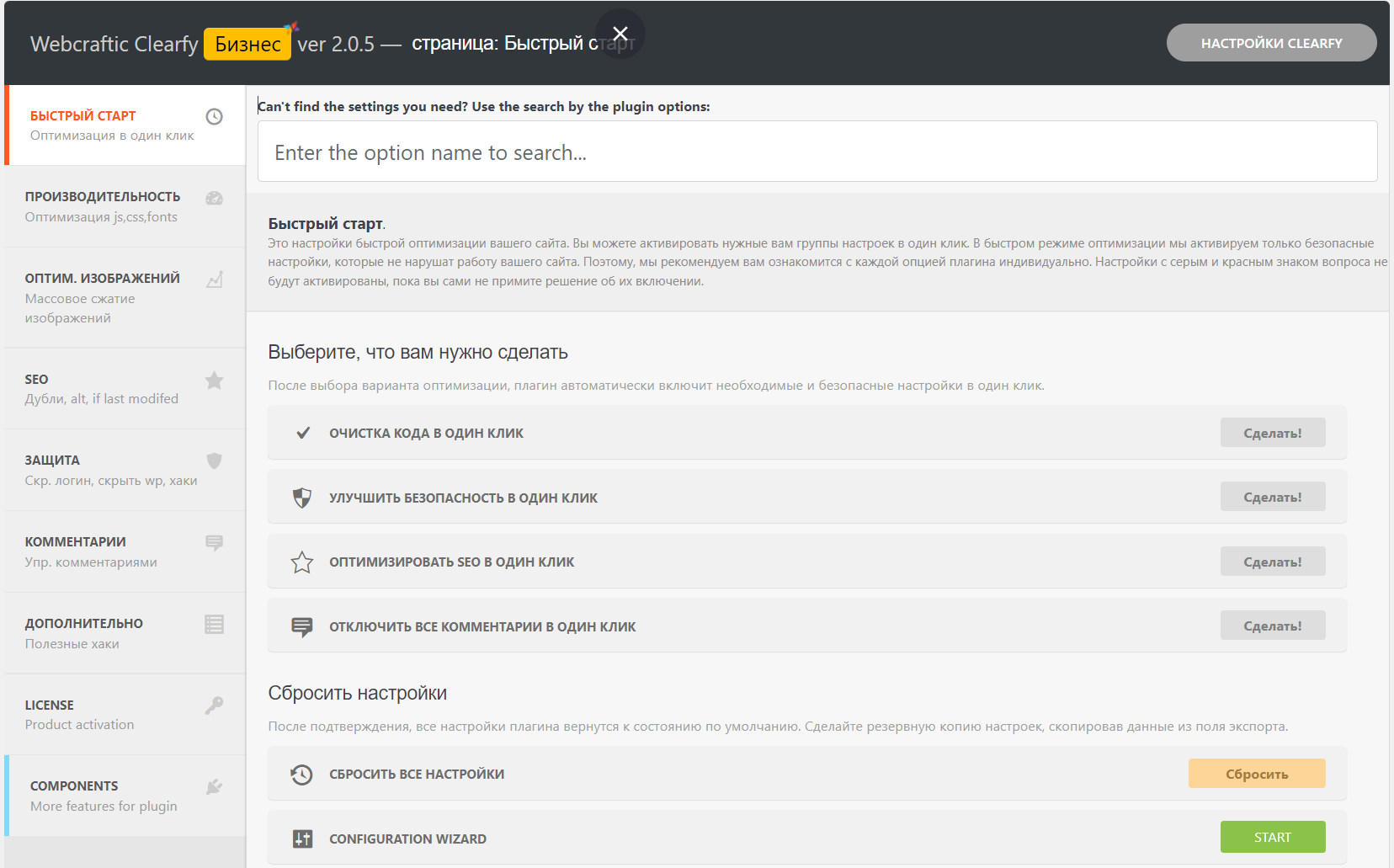Switch to the Защита sidebar tab
Viewport: 1394px width, 868px height.
coord(111,470)
